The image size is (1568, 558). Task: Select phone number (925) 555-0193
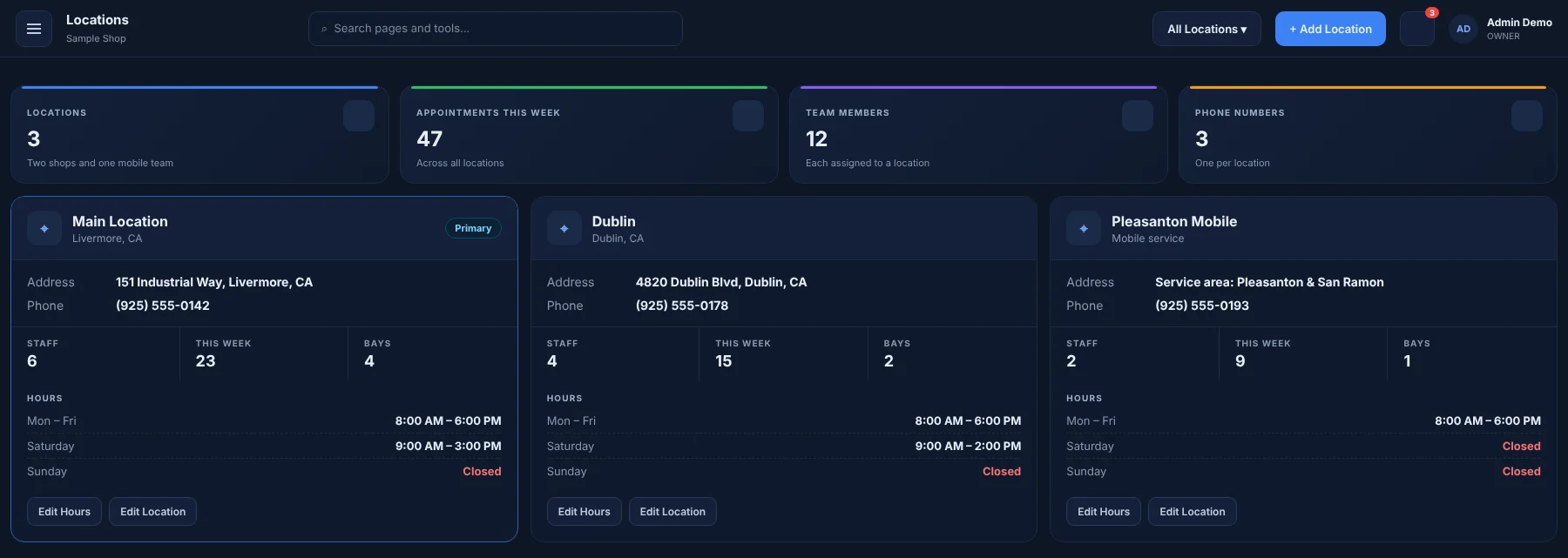tap(1202, 306)
